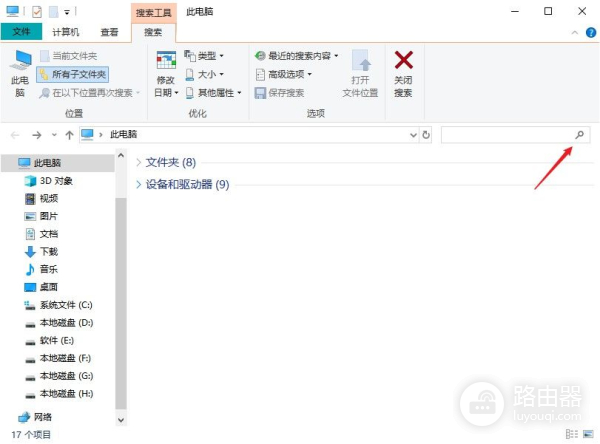600x444 pixels.
Task: Open the 类型 filter dropdown
Action: coord(204,56)
